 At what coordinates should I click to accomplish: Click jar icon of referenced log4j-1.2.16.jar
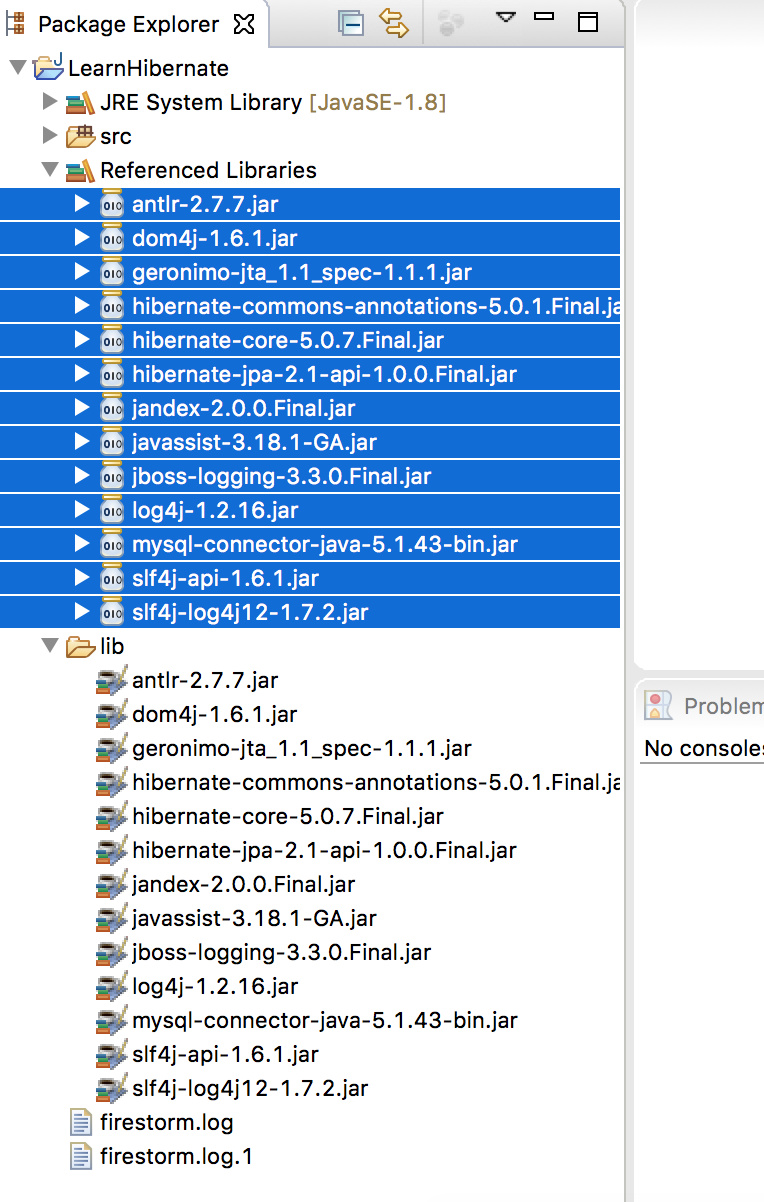[x=112, y=510]
